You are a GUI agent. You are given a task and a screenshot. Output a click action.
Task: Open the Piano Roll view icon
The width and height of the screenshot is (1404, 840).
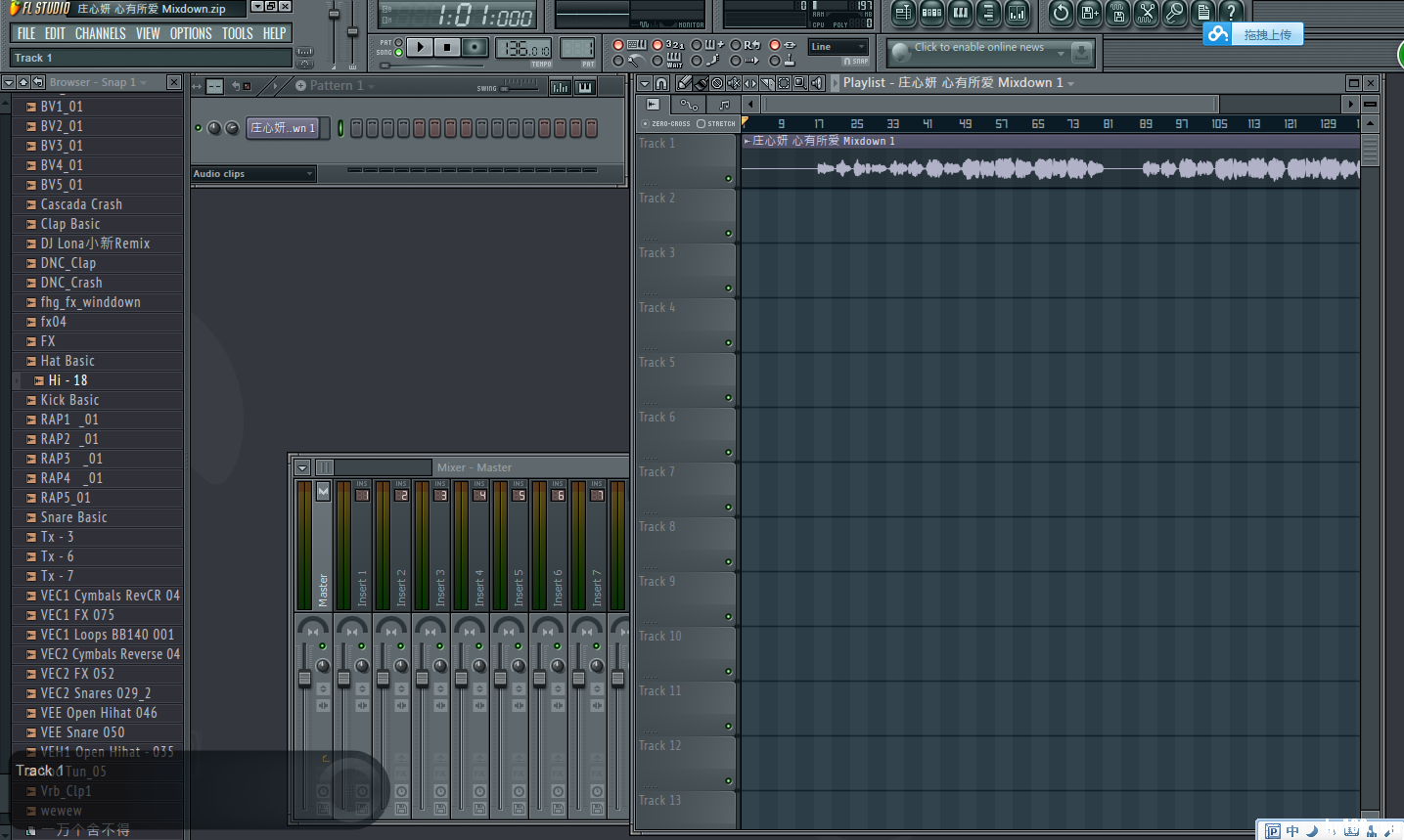click(x=960, y=13)
